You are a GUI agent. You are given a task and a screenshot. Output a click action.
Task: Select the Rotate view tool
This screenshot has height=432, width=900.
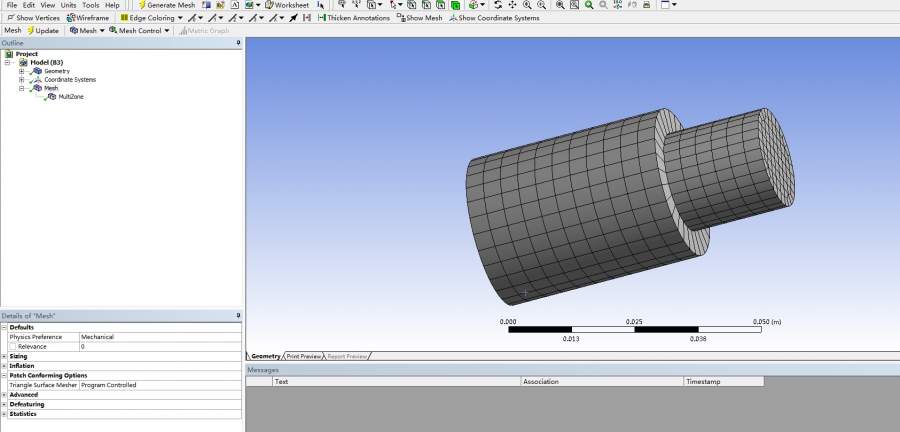[x=497, y=5]
